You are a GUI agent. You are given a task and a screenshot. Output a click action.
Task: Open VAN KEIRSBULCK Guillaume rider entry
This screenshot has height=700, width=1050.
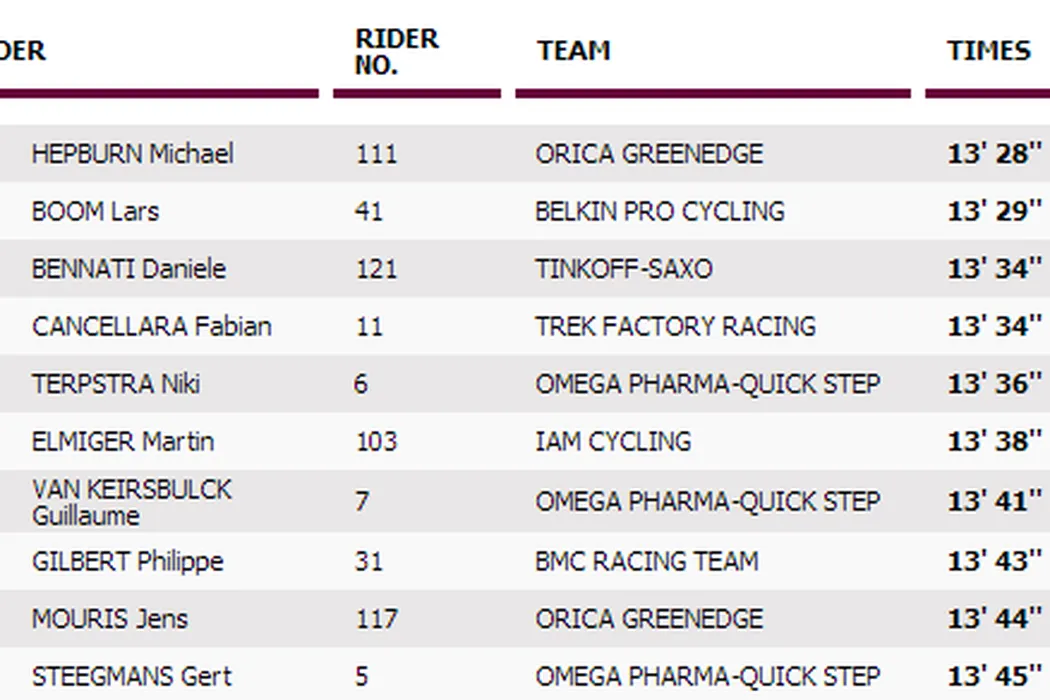[131, 502]
